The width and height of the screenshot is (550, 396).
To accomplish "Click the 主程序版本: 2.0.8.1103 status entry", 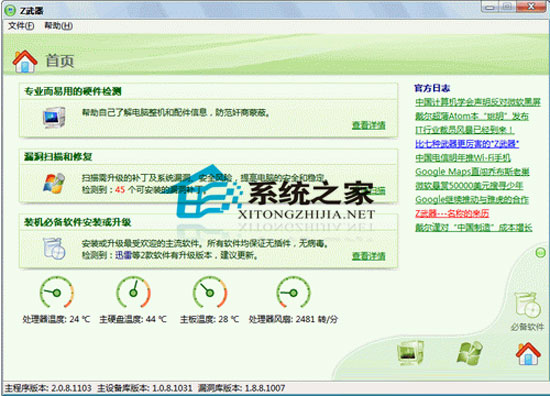I will (48, 388).
